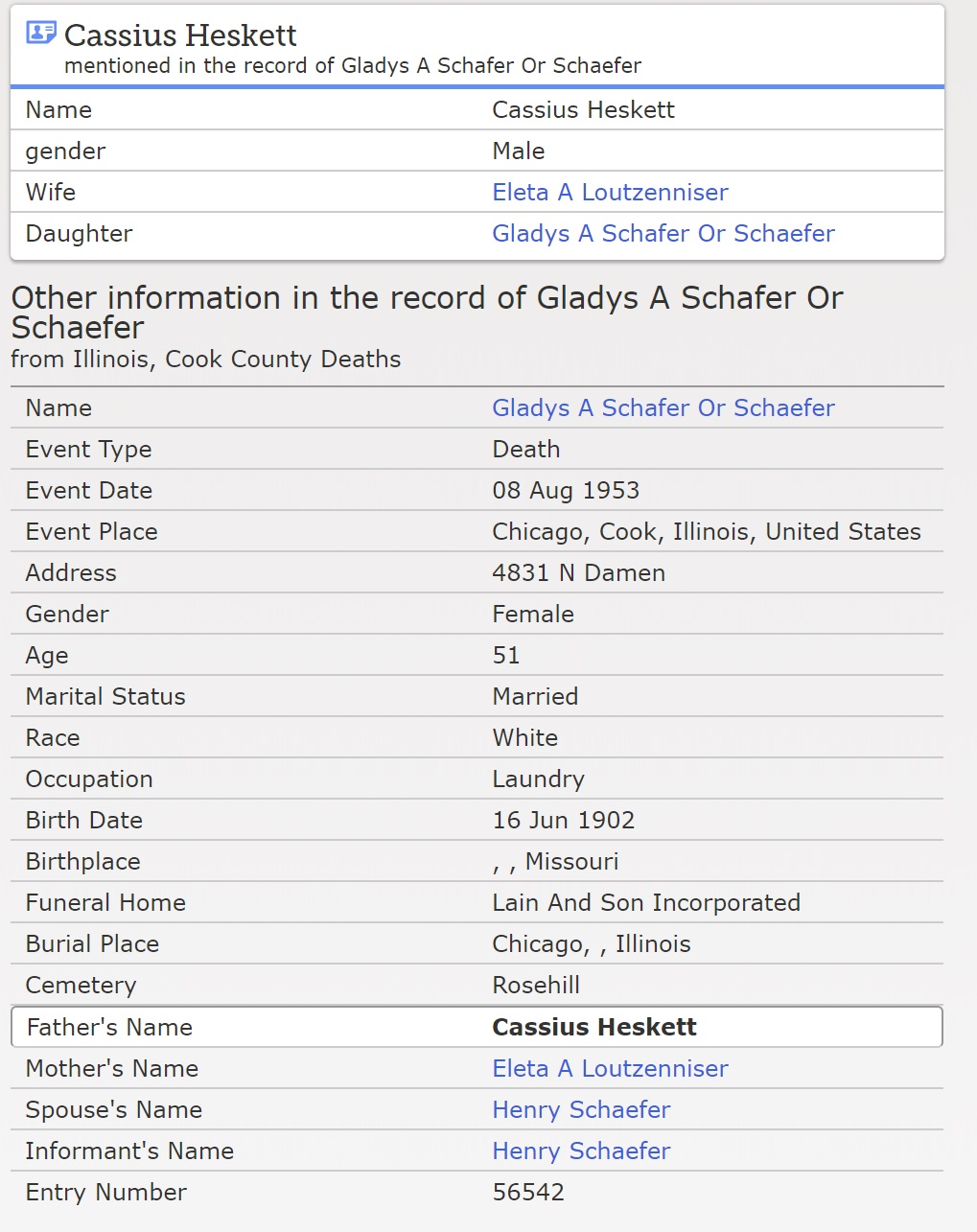Click the Cemetery value Rosehill
977x1232 pixels.
tap(536, 986)
